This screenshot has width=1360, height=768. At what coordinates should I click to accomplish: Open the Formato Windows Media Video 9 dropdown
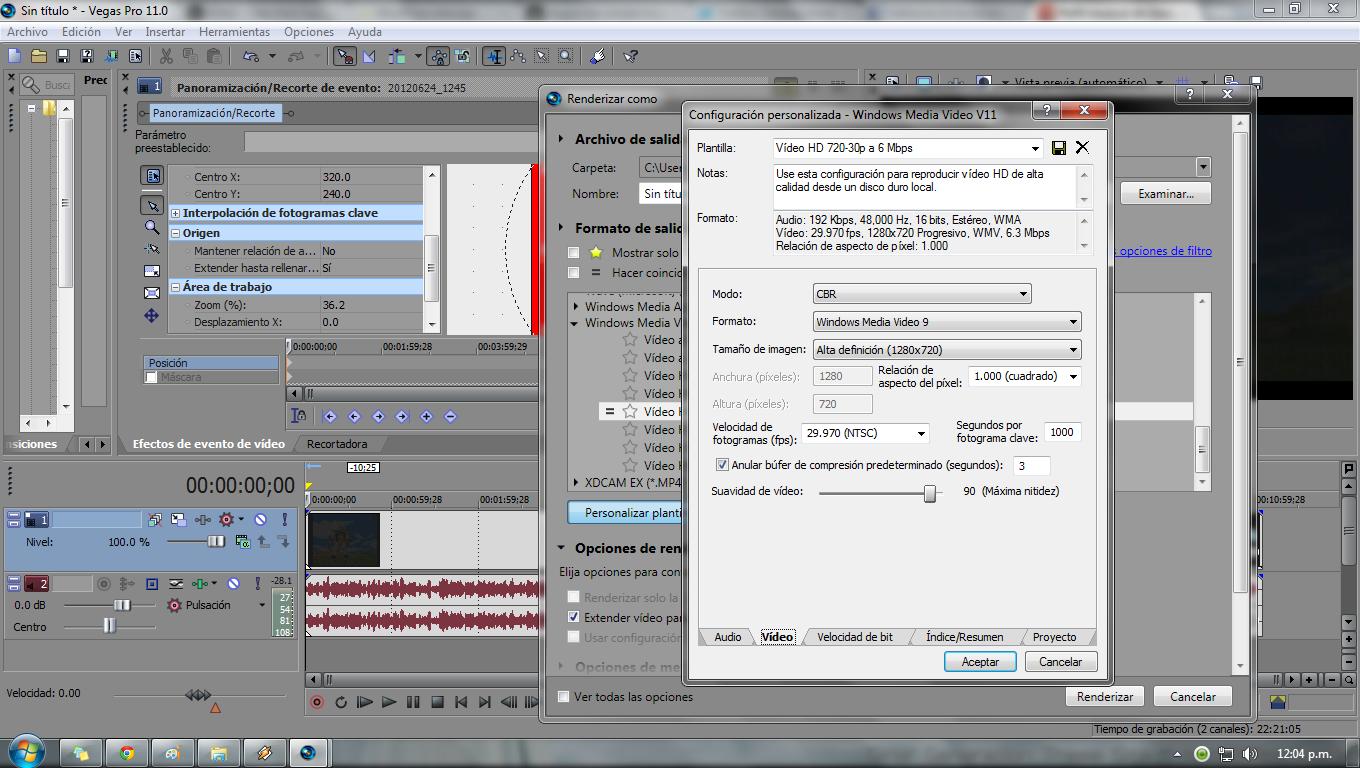pyautogui.click(x=947, y=322)
